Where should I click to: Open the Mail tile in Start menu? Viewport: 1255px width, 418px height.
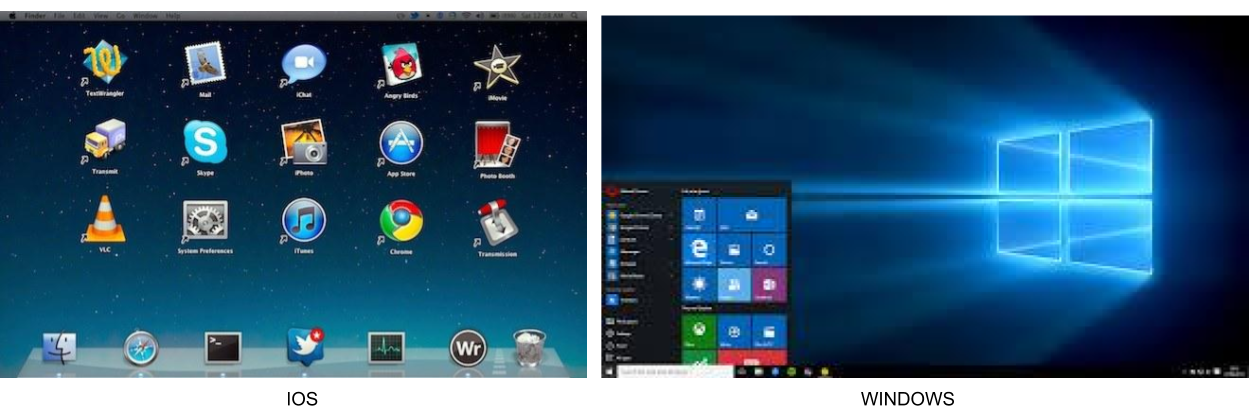(x=751, y=214)
